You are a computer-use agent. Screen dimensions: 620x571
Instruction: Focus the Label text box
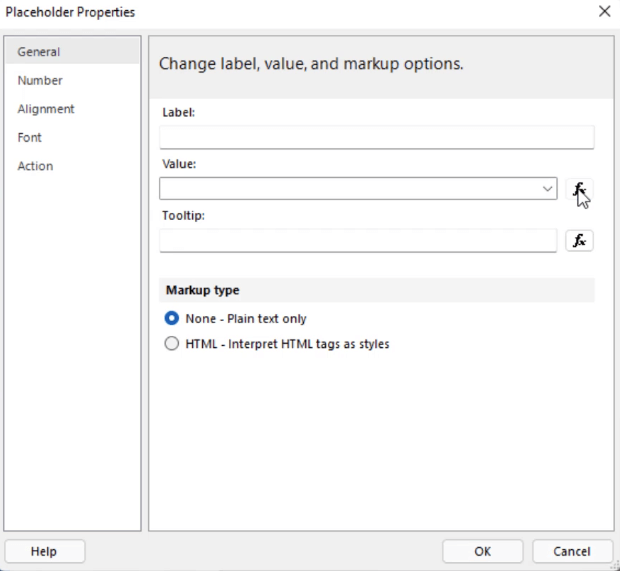pyautogui.click(x=377, y=137)
